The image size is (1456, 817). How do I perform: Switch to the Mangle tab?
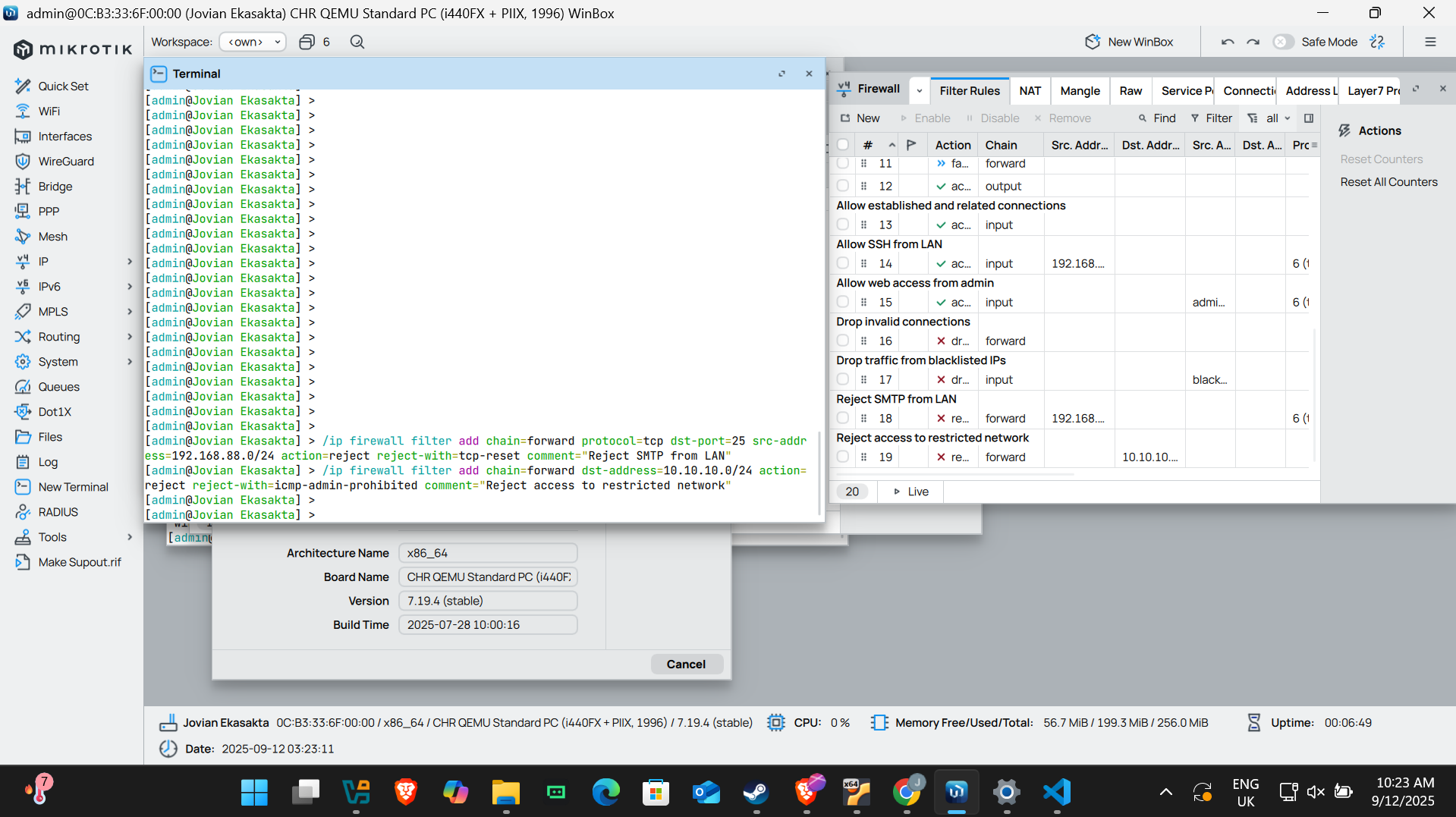pos(1080,90)
